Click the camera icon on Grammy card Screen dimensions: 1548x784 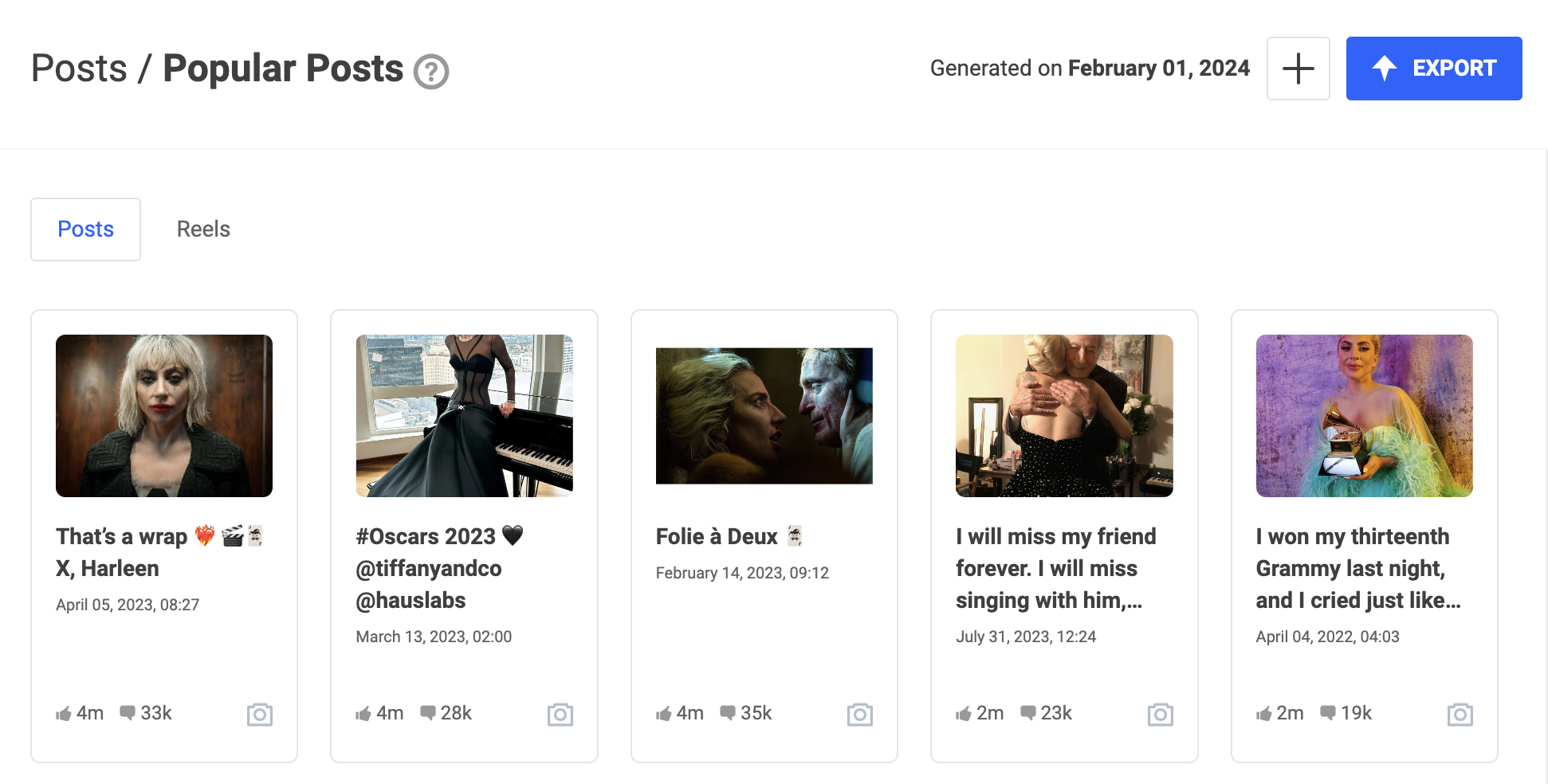(1460, 714)
